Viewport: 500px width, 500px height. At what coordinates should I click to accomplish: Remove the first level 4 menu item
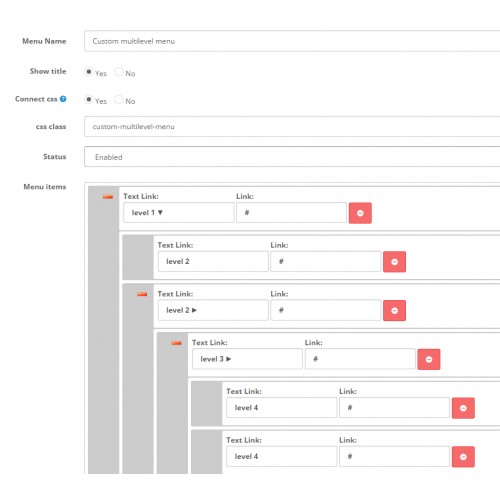click(463, 408)
